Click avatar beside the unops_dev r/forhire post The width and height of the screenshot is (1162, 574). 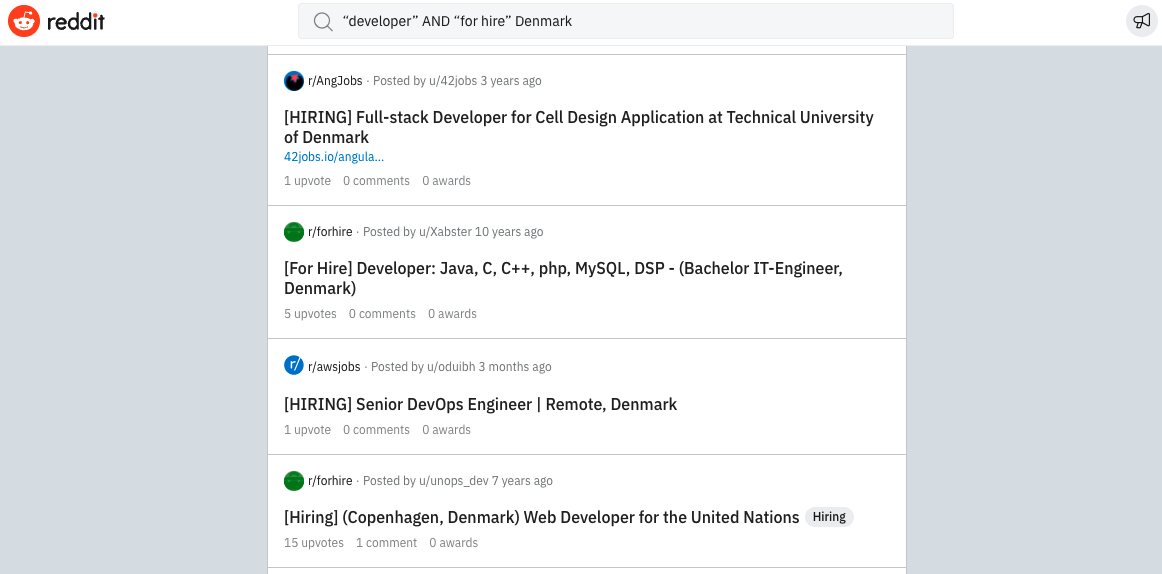293,481
